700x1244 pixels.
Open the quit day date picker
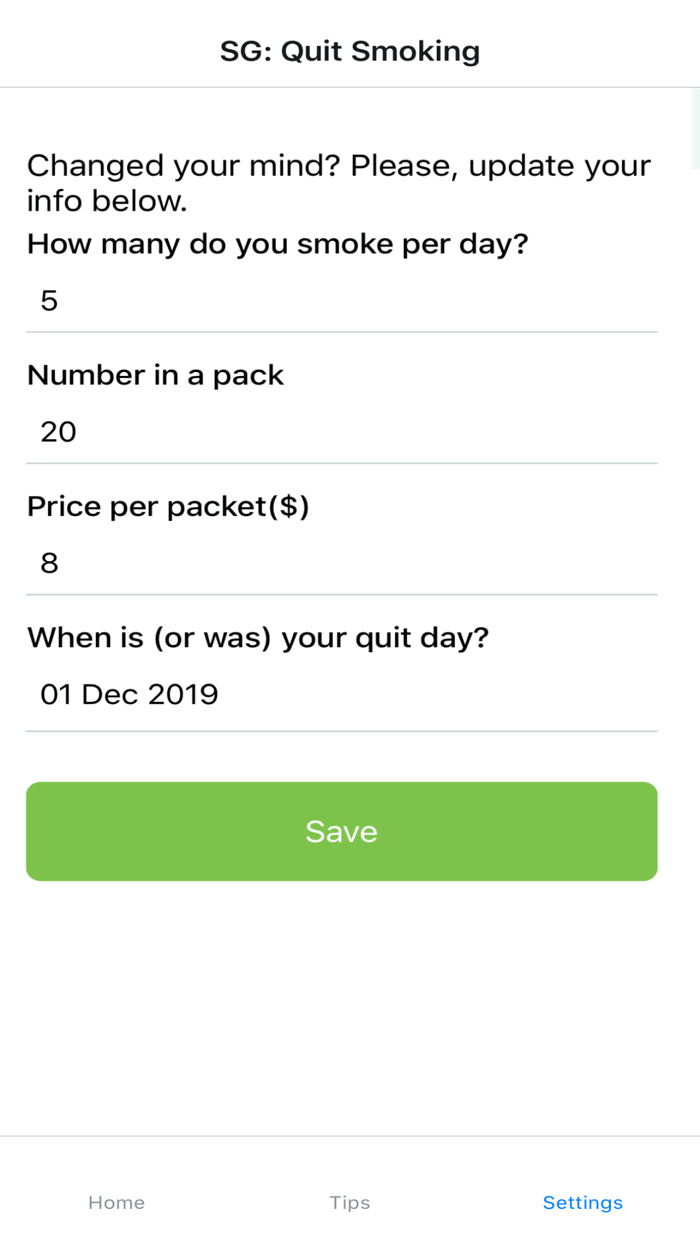[x=341, y=694]
